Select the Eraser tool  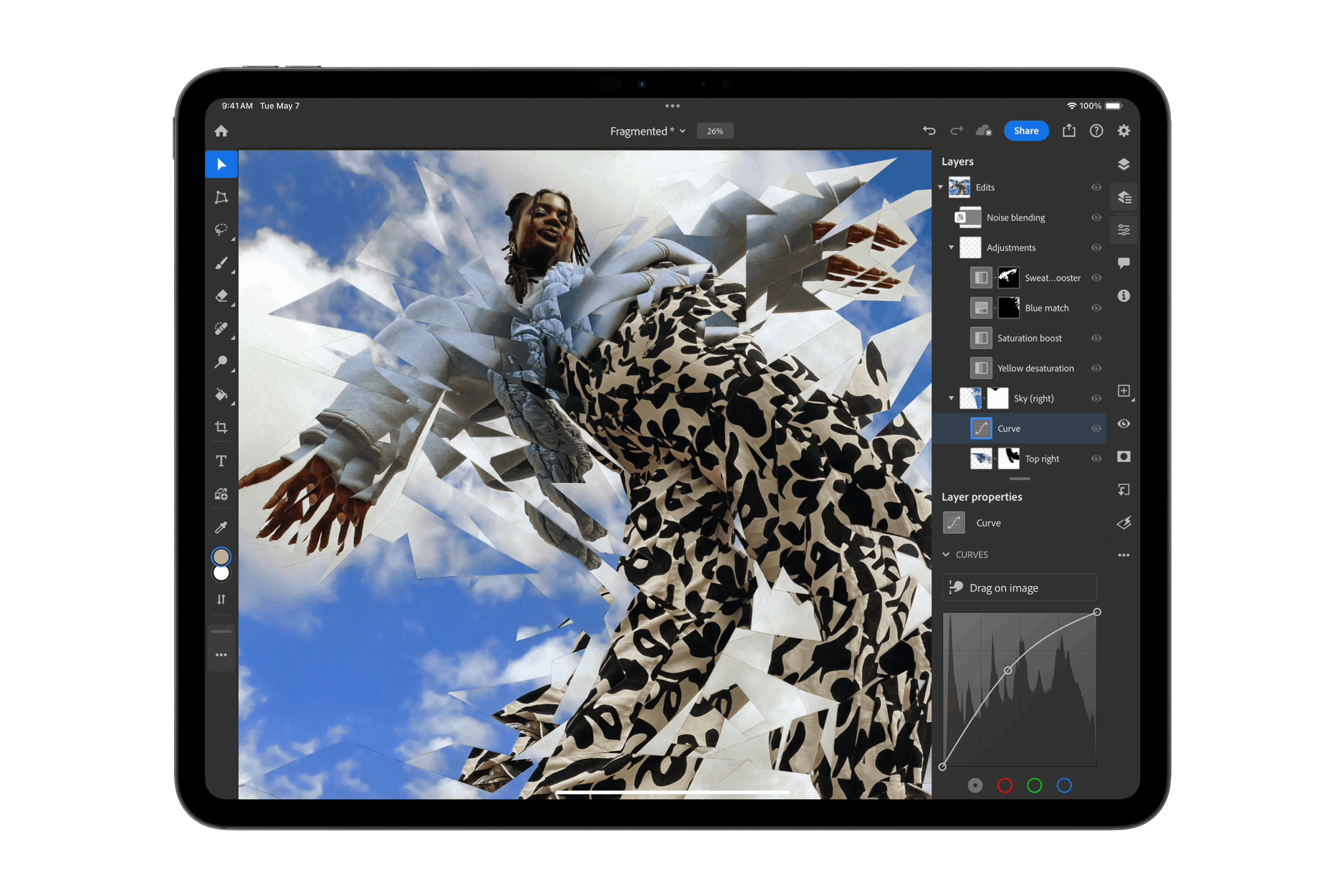pyautogui.click(x=221, y=296)
